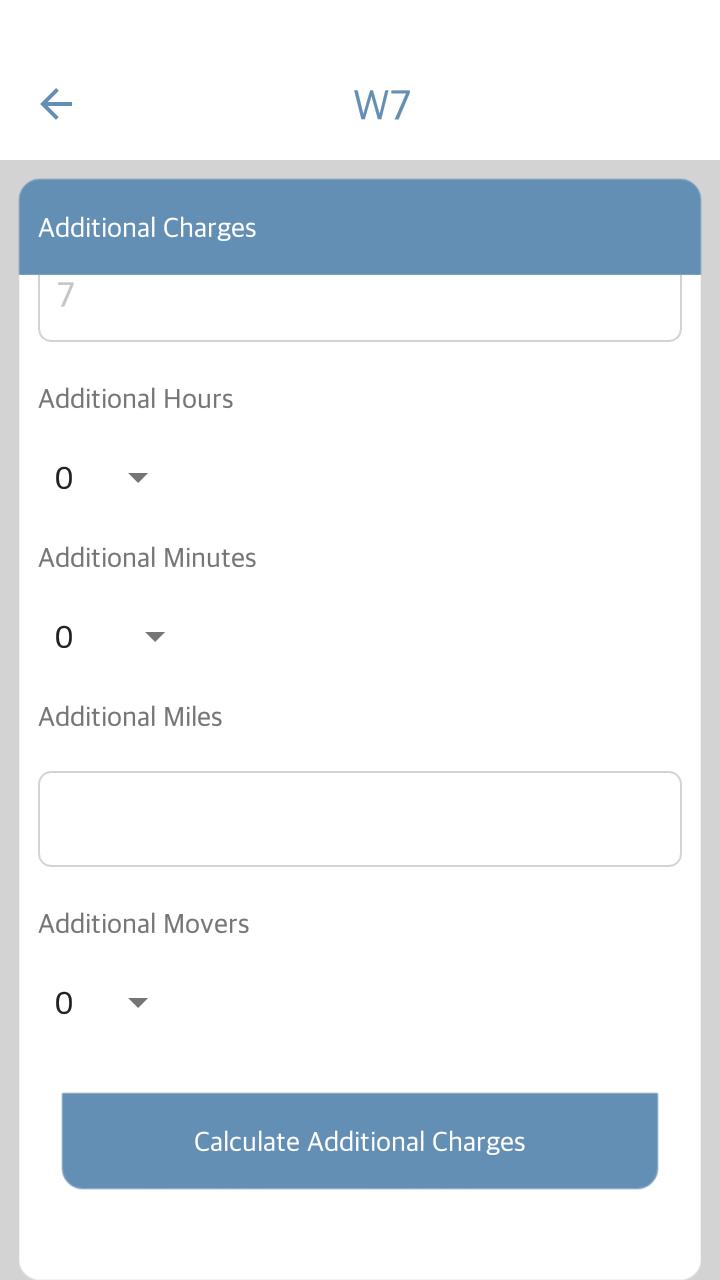Select the Additional Movers value 0
The height and width of the screenshot is (1280, 720).
[64, 1003]
